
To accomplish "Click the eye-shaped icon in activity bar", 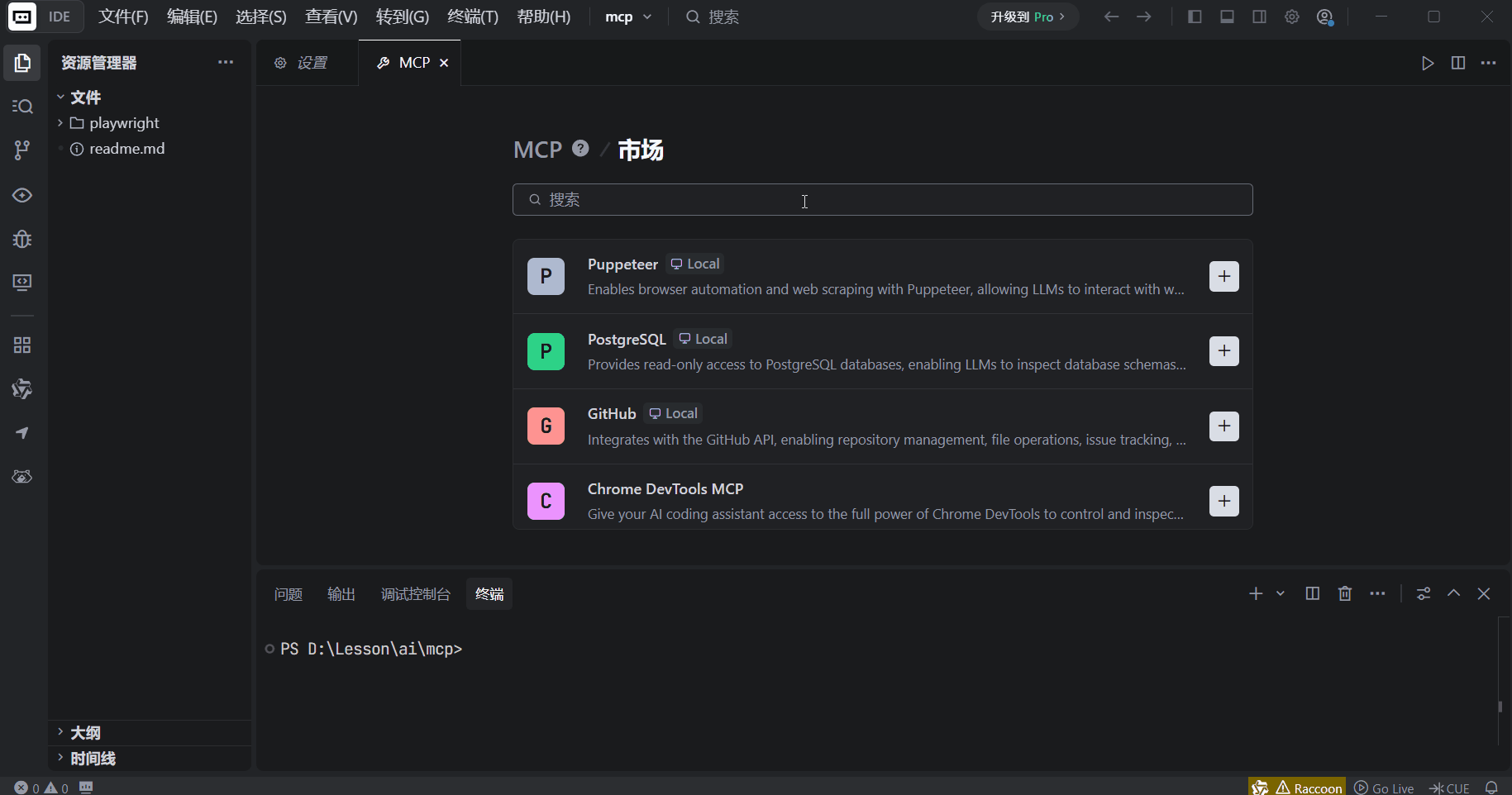I will pos(22,195).
